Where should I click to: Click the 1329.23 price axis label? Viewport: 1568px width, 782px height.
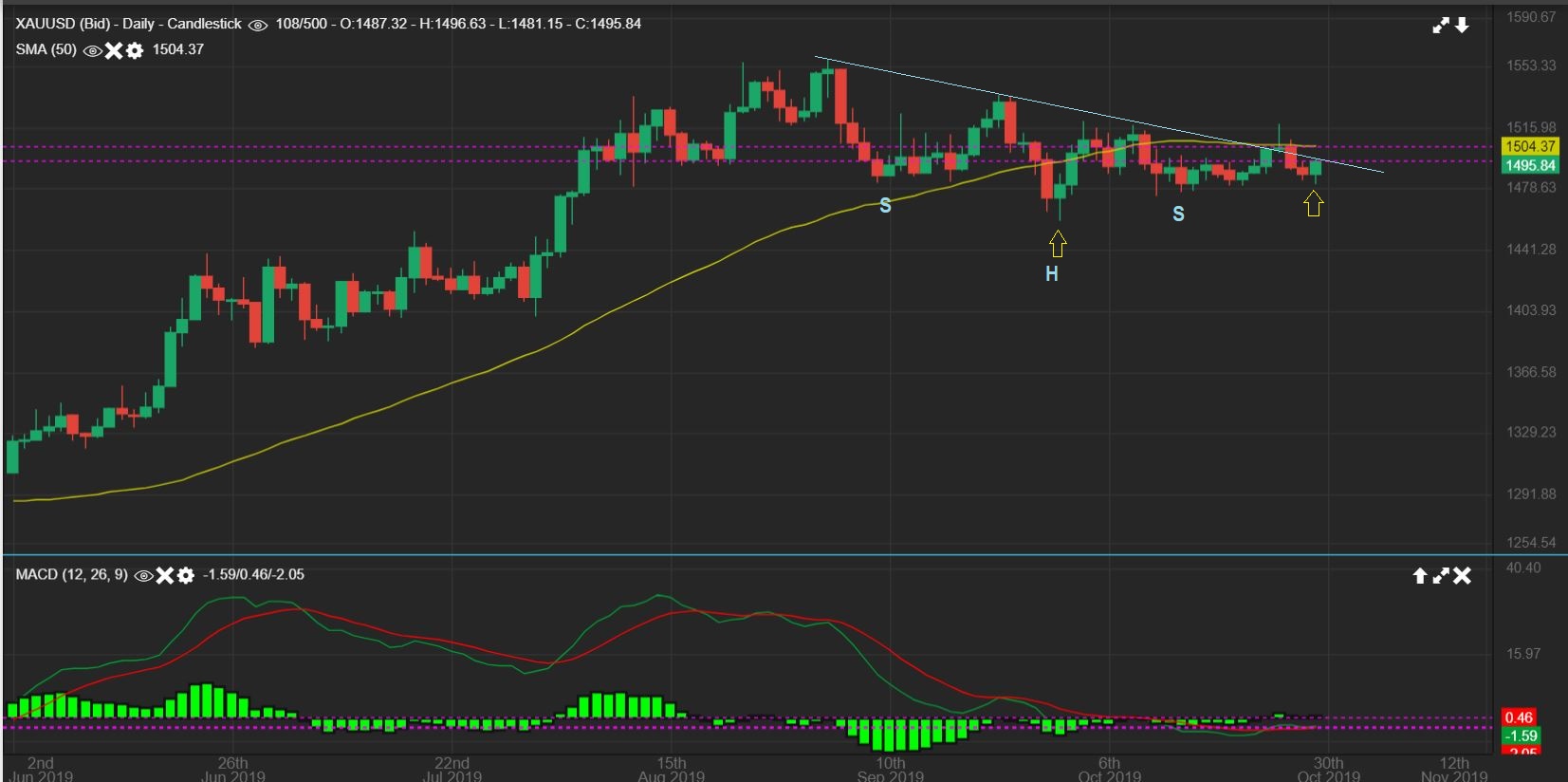coord(1531,432)
